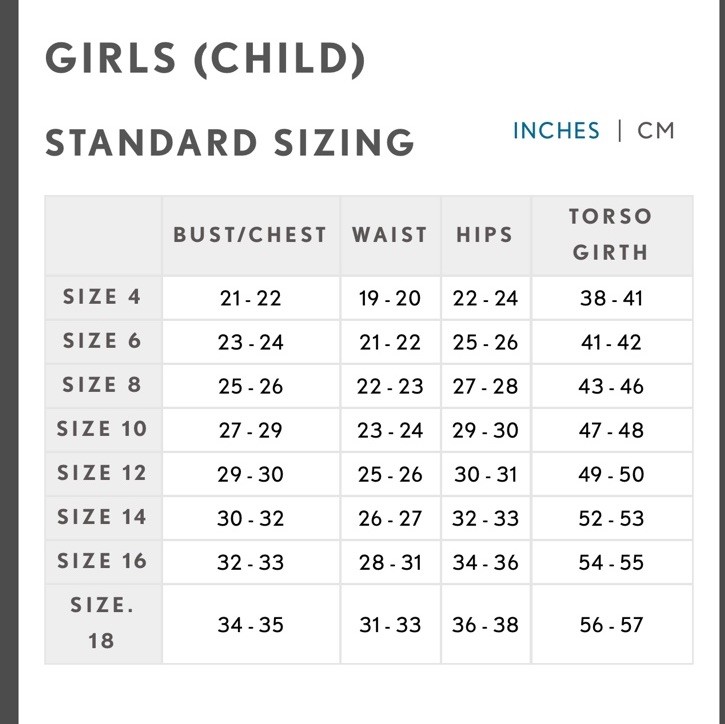Click the SIZE 4 row header
The image size is (725, 724).
click(x=103, y=297)
